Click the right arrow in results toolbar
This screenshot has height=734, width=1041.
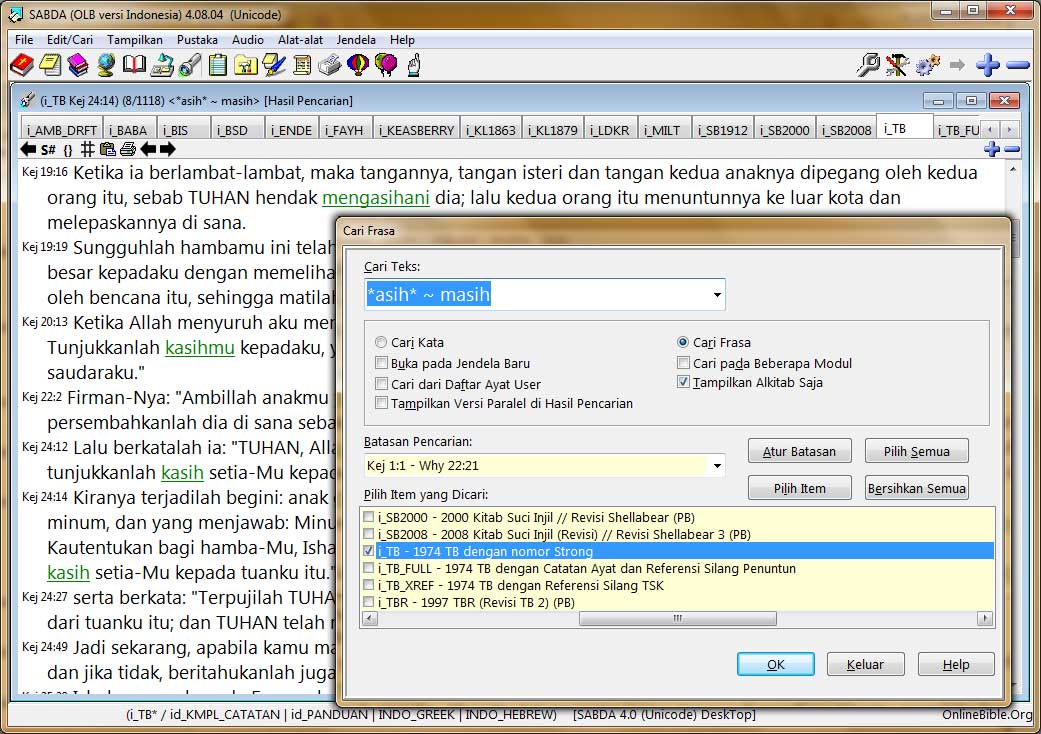168,149
